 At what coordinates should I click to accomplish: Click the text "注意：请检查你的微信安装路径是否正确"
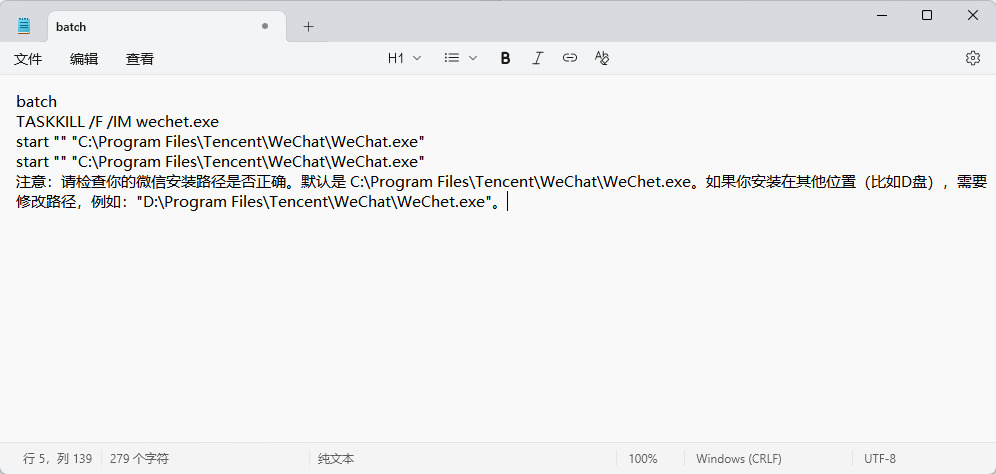(x=149, y=182)
